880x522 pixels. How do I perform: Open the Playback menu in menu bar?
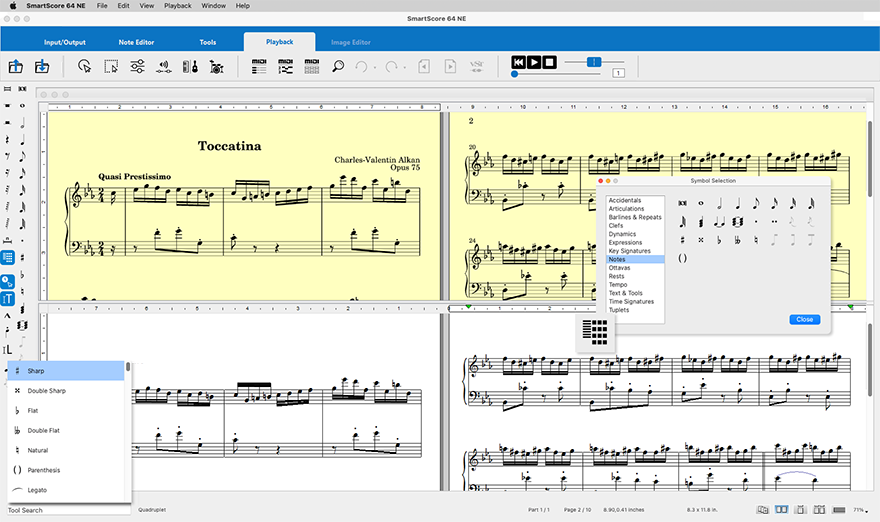click(x=177, y=6)
